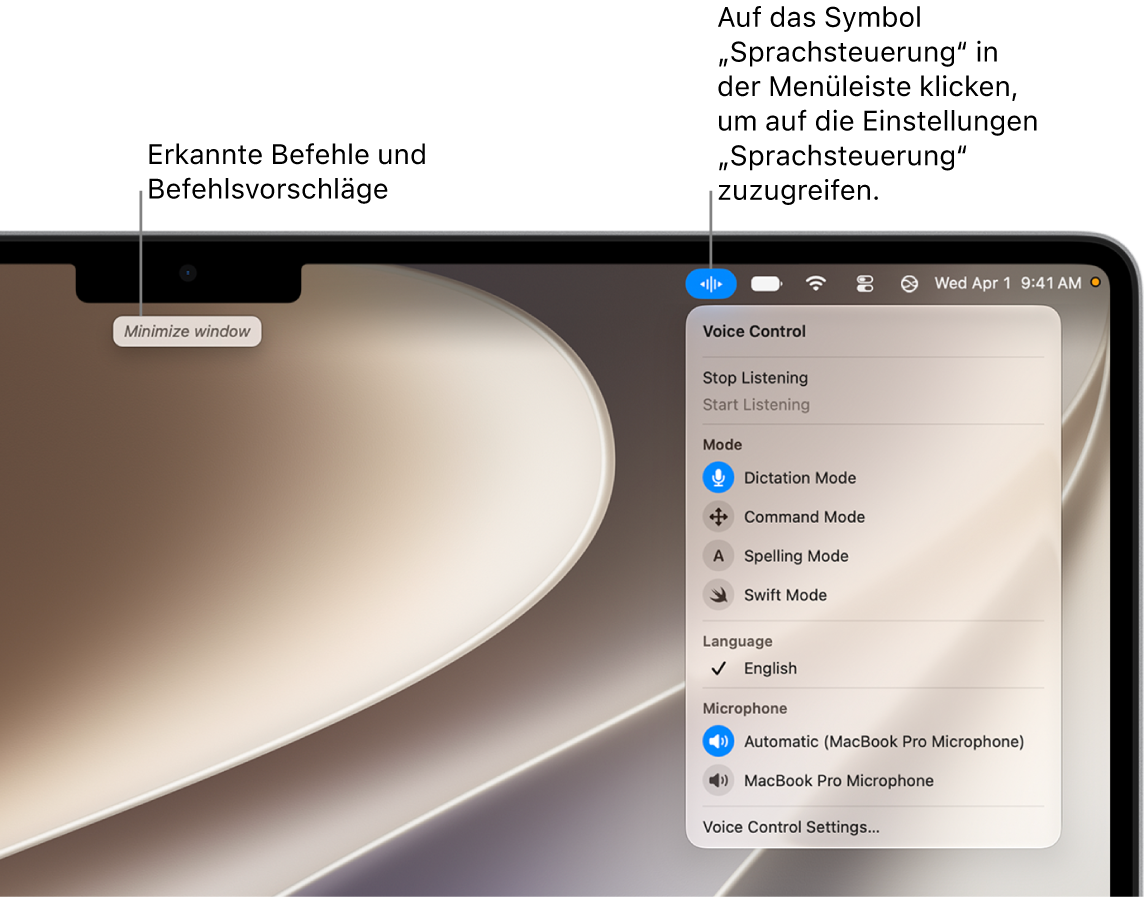Select Command Mode
The height and width of the screenshot is (899, 1144).
873,517
